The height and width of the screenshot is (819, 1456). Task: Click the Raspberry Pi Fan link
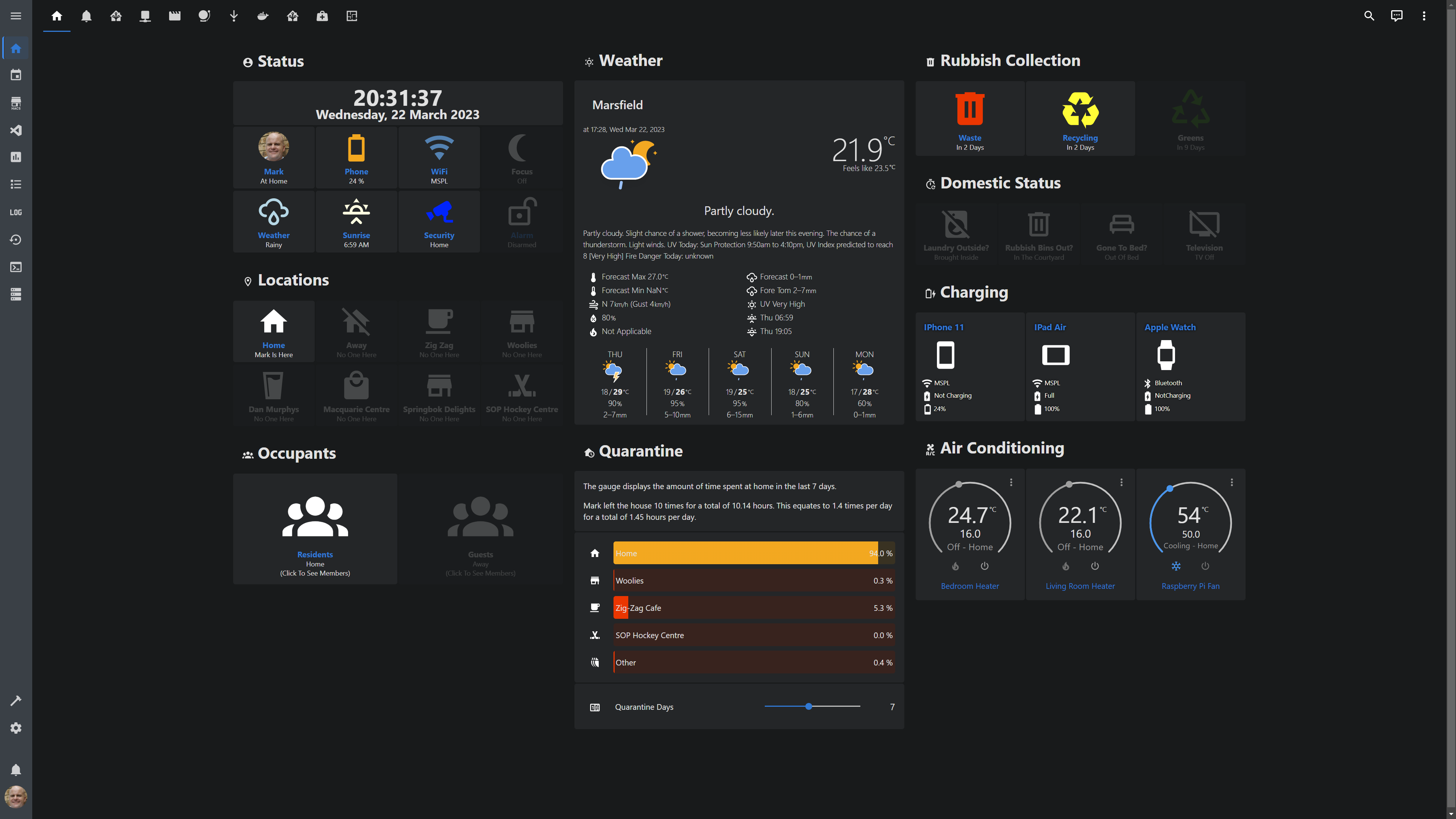point(1190,585)
